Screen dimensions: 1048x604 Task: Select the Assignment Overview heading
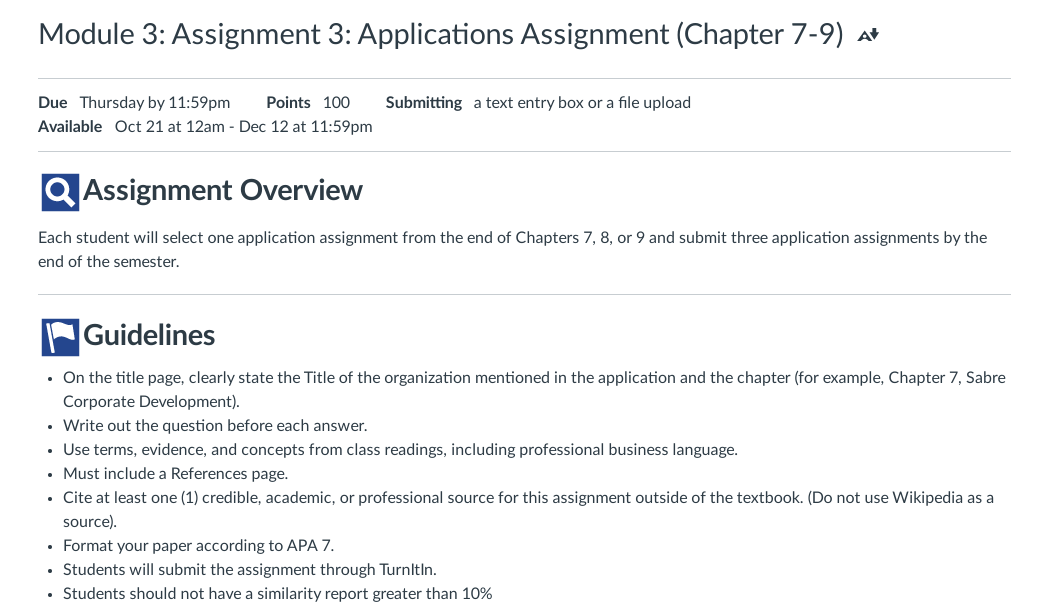click(x=223, y=190)
